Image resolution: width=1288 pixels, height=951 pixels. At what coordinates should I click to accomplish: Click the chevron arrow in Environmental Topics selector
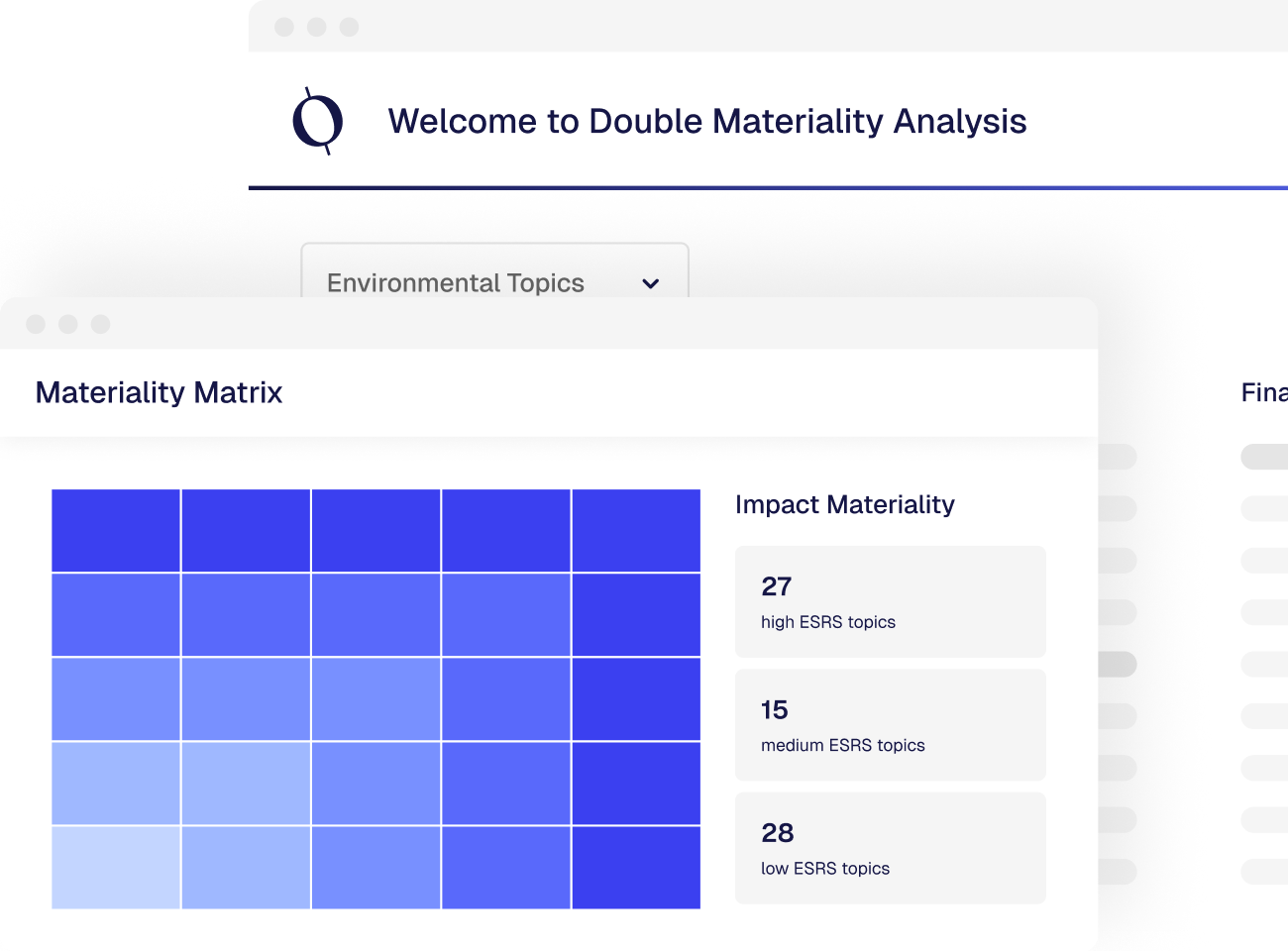[650, 283]
